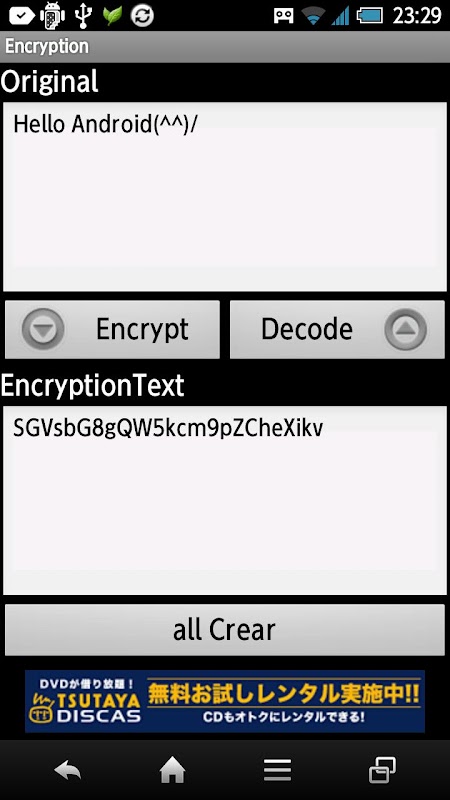Tap the circular sync arrows status icon
The height and width of the screenshot is (800, 450).
pos(142,16)
